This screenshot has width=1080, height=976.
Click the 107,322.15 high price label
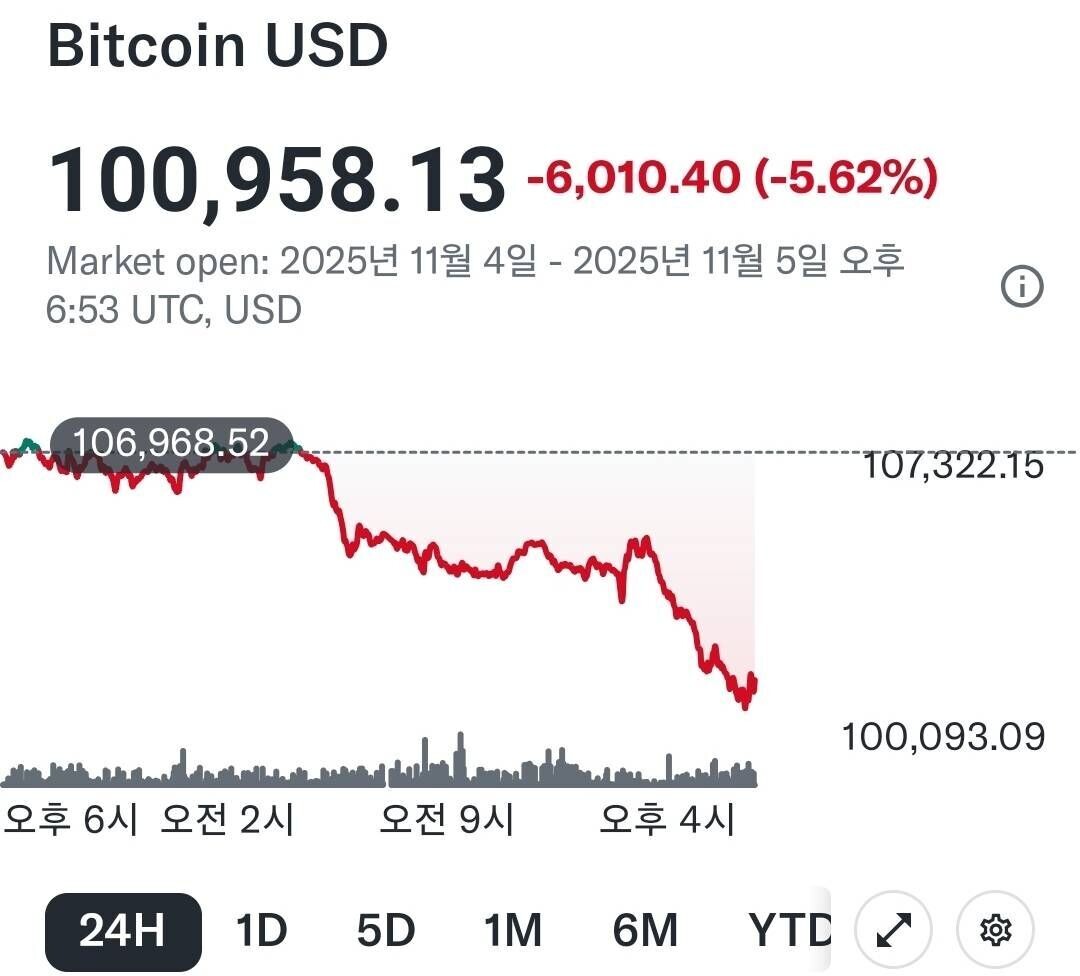[952, 465]
